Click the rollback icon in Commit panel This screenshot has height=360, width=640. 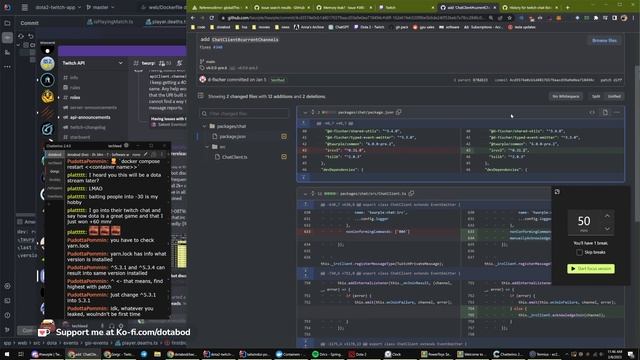tap(31, 36)
